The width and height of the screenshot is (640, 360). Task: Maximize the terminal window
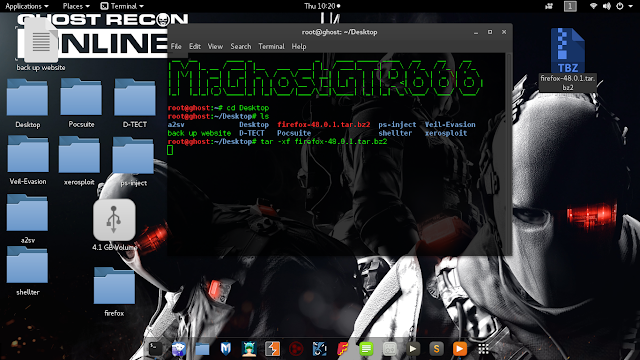coord(490,32)
